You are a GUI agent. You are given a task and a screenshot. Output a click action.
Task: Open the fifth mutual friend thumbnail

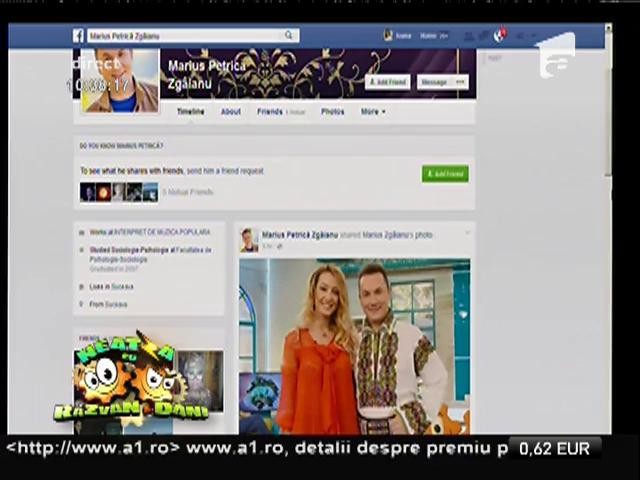150,192
